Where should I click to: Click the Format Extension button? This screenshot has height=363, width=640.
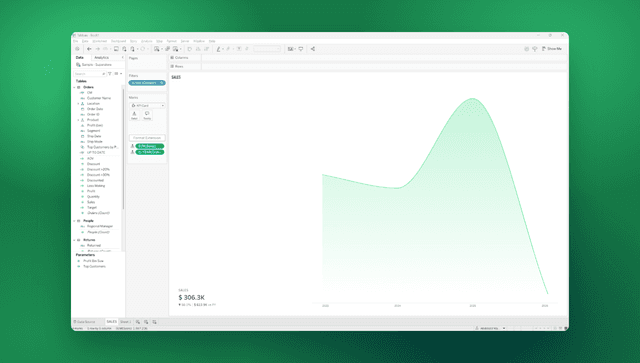coord(147,138)
